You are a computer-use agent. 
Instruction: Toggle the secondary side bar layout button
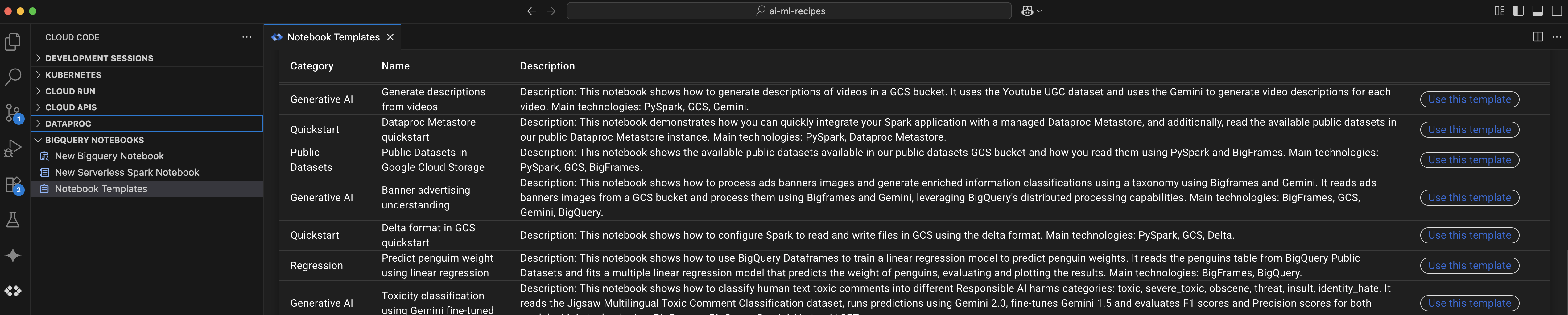[x=1557, y=11]
